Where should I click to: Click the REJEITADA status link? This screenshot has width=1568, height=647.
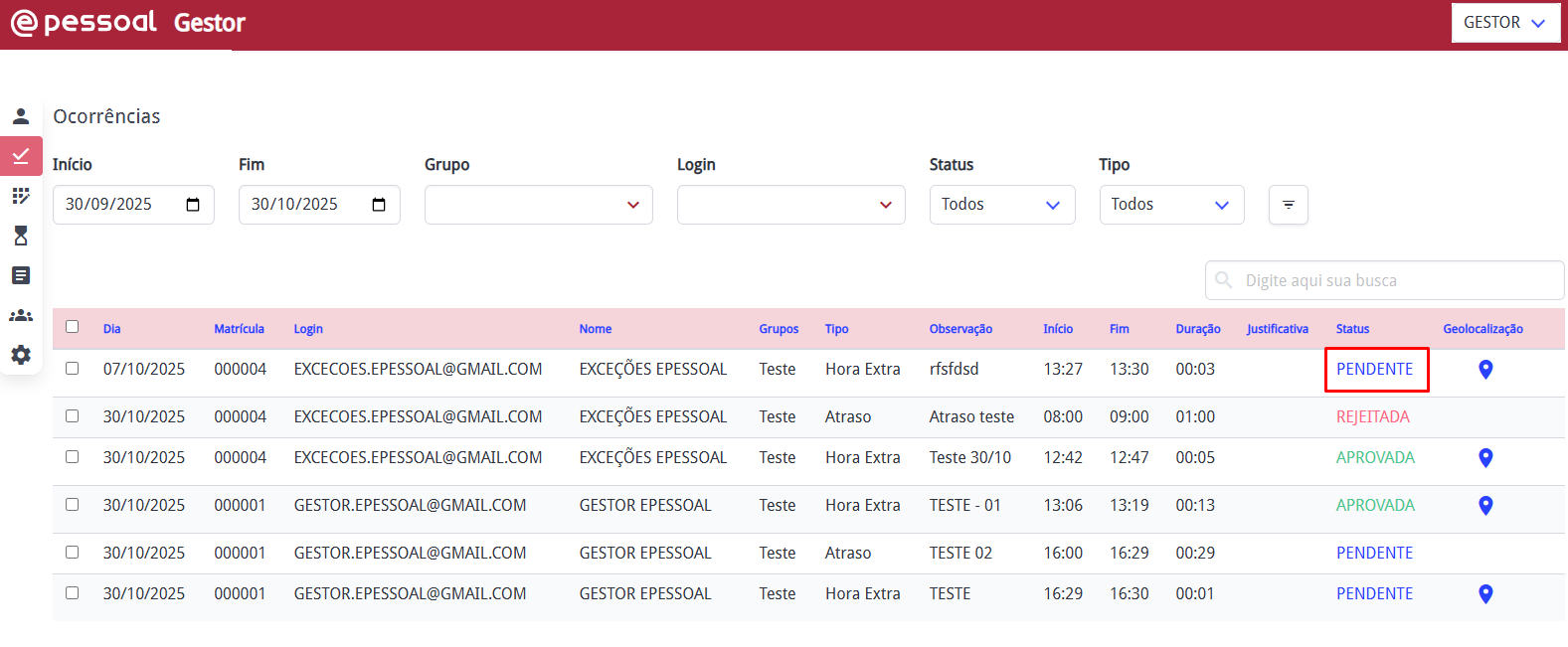pyautogui.click(x=1372, y=417)
